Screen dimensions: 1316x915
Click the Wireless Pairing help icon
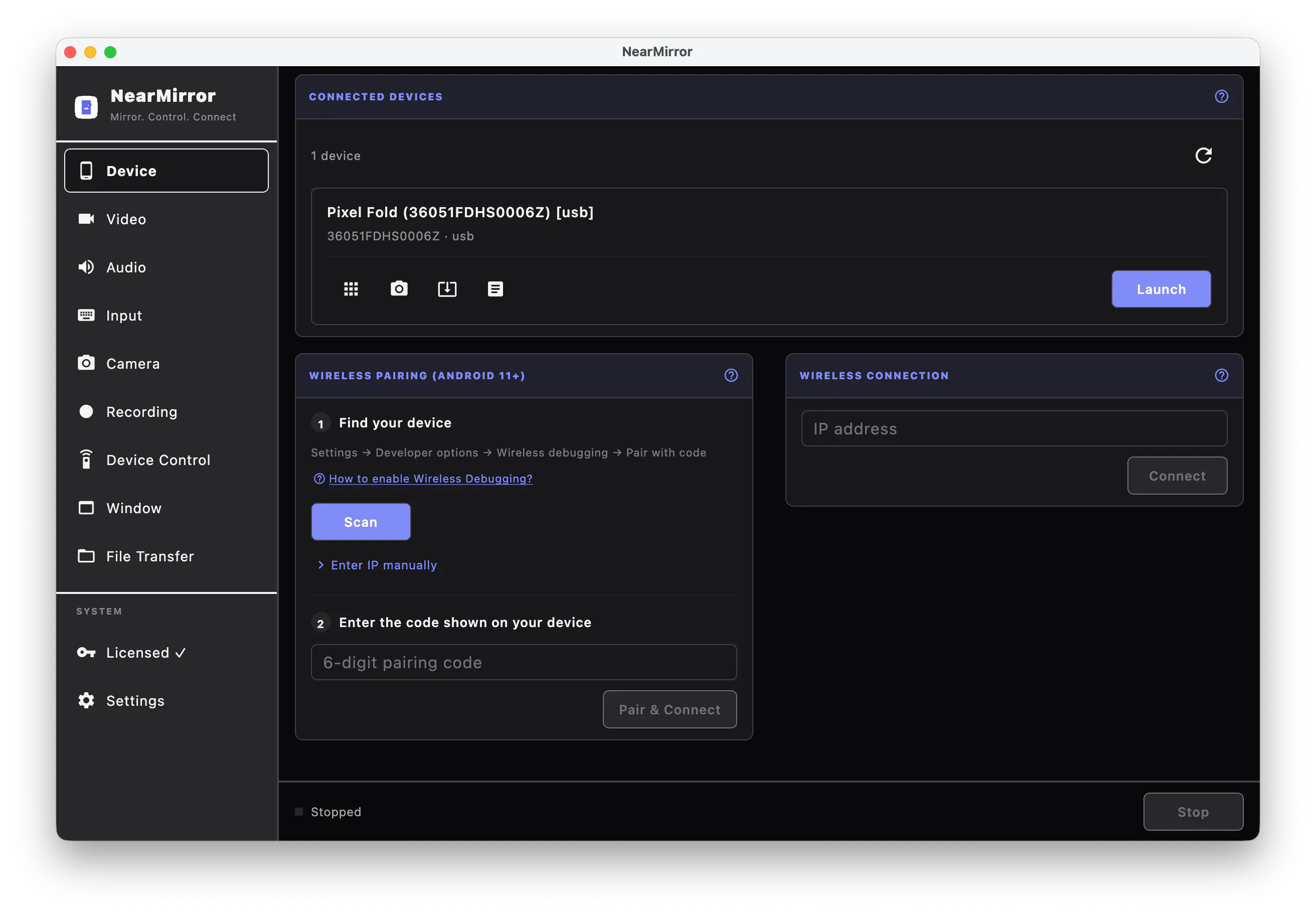[x=731, y=376]
